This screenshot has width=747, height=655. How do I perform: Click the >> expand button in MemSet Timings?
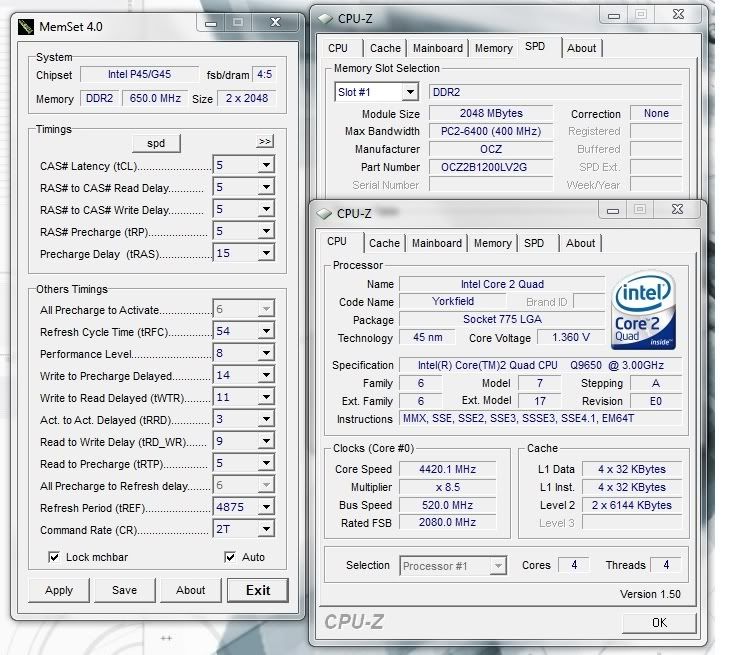coord(265,141)
